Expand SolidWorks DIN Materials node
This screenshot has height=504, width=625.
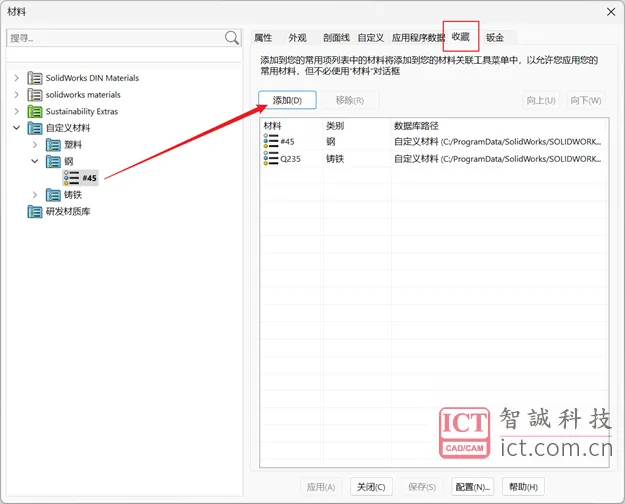coord(16,78)
